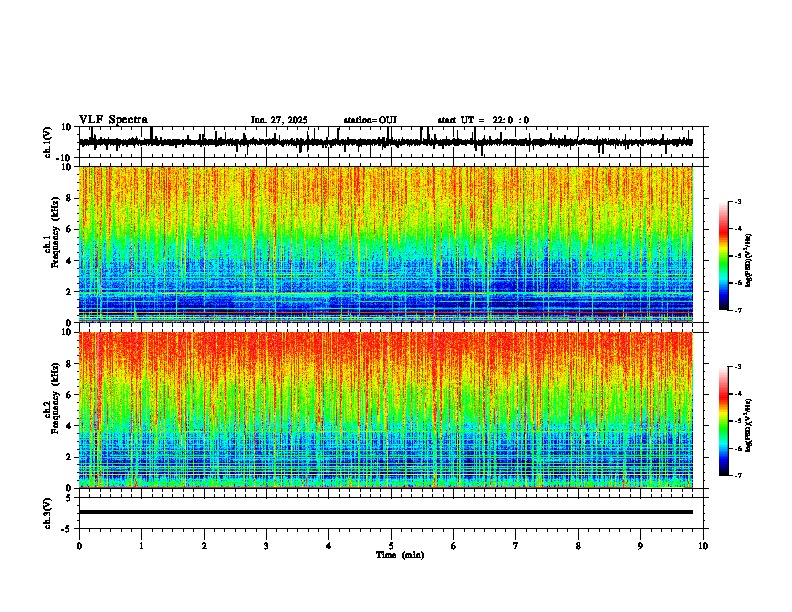Click time axis tick label "3"
The height and width of the screenshot is (612, 792).
click(266, 546)
